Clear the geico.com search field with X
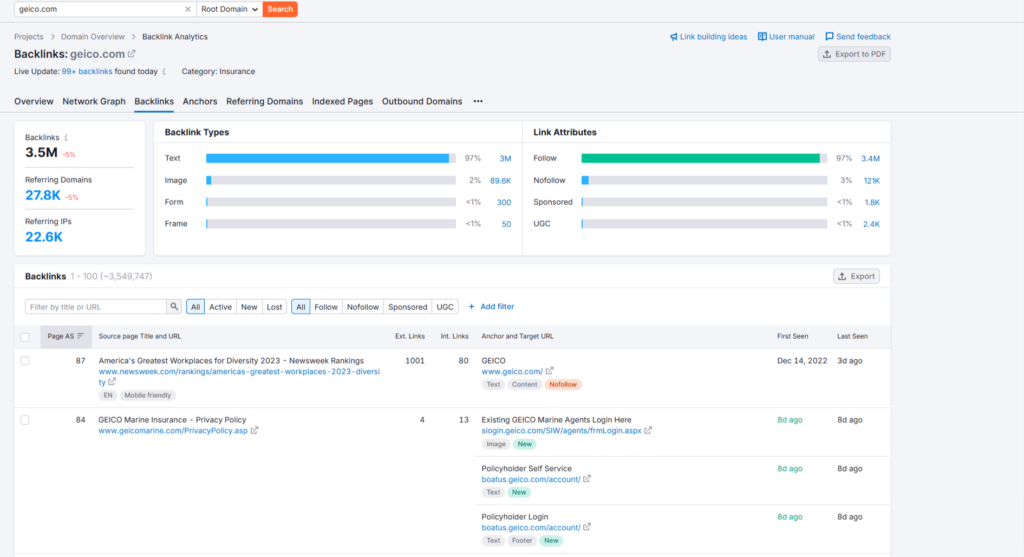 (187, 9)
